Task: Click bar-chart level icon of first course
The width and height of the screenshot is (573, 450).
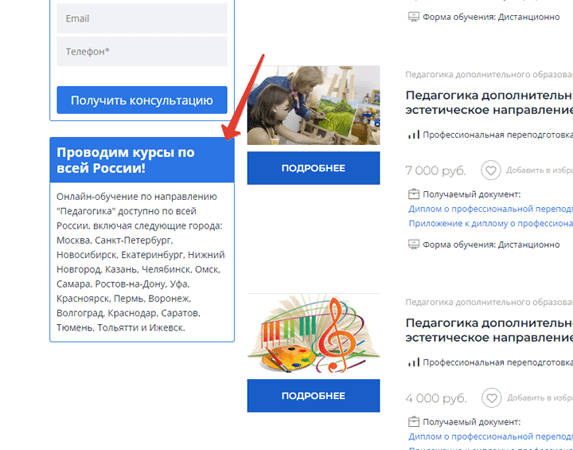Action: [414, 135]
